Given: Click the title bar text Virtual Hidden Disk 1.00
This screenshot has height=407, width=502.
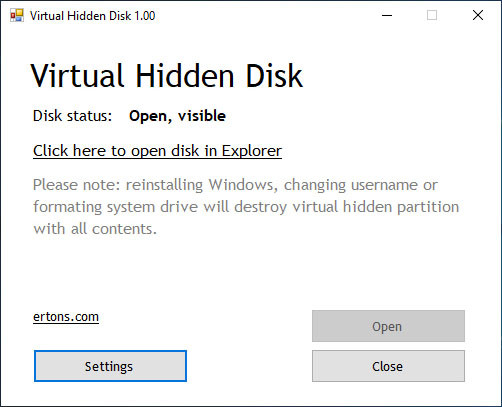Looking at the screenshot, I should click(92, 16).
